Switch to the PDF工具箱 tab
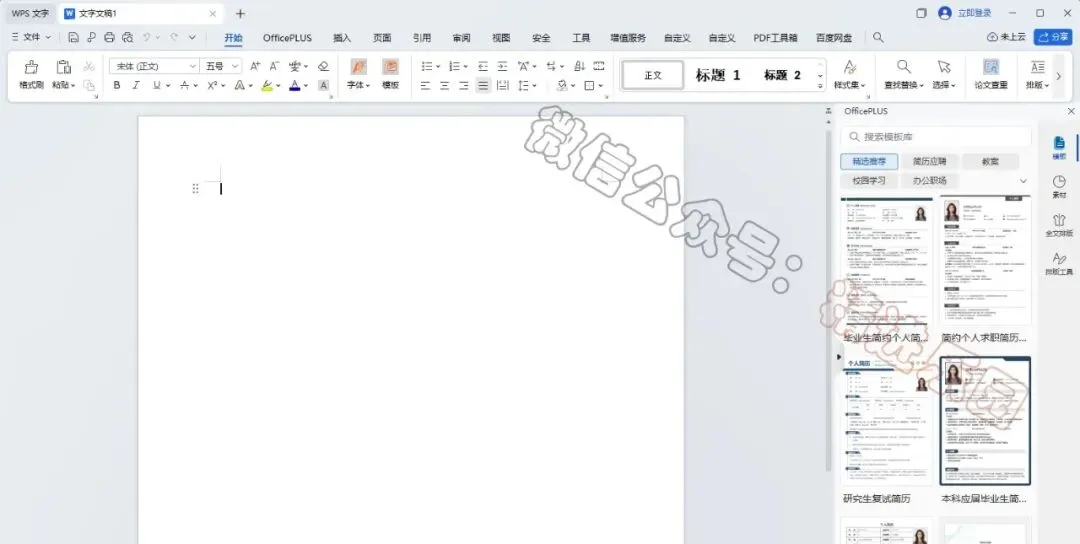Image resolution: width=1080 pixels, height=544 pixels. coord(775,38)
